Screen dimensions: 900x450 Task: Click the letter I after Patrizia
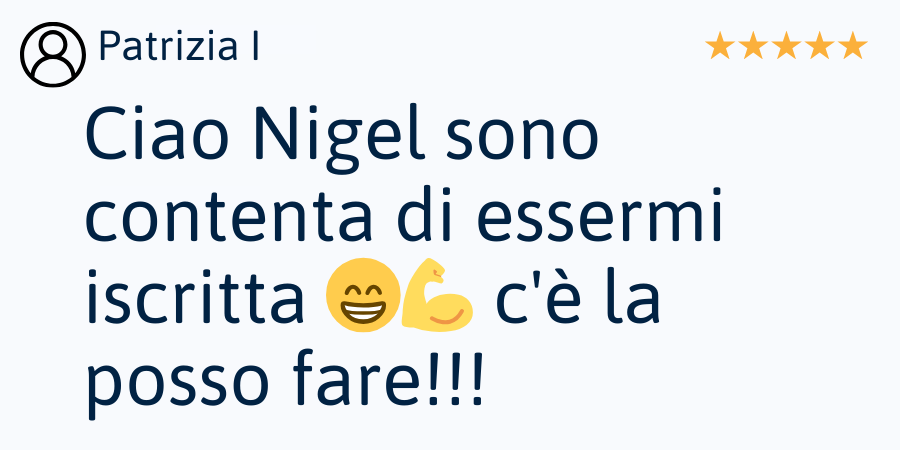255,46
